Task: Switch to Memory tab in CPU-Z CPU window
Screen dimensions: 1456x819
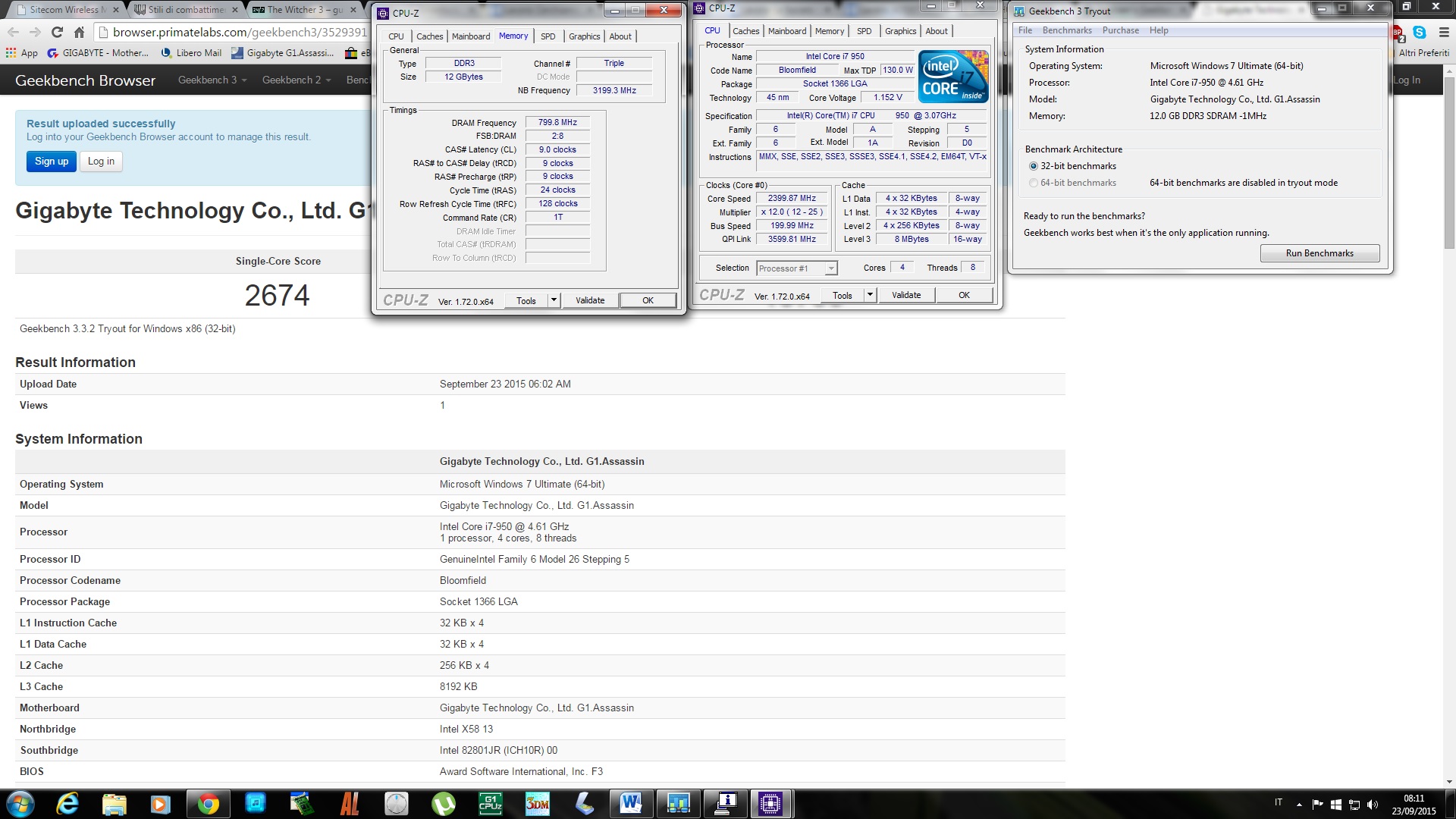Action: (829, 31)
